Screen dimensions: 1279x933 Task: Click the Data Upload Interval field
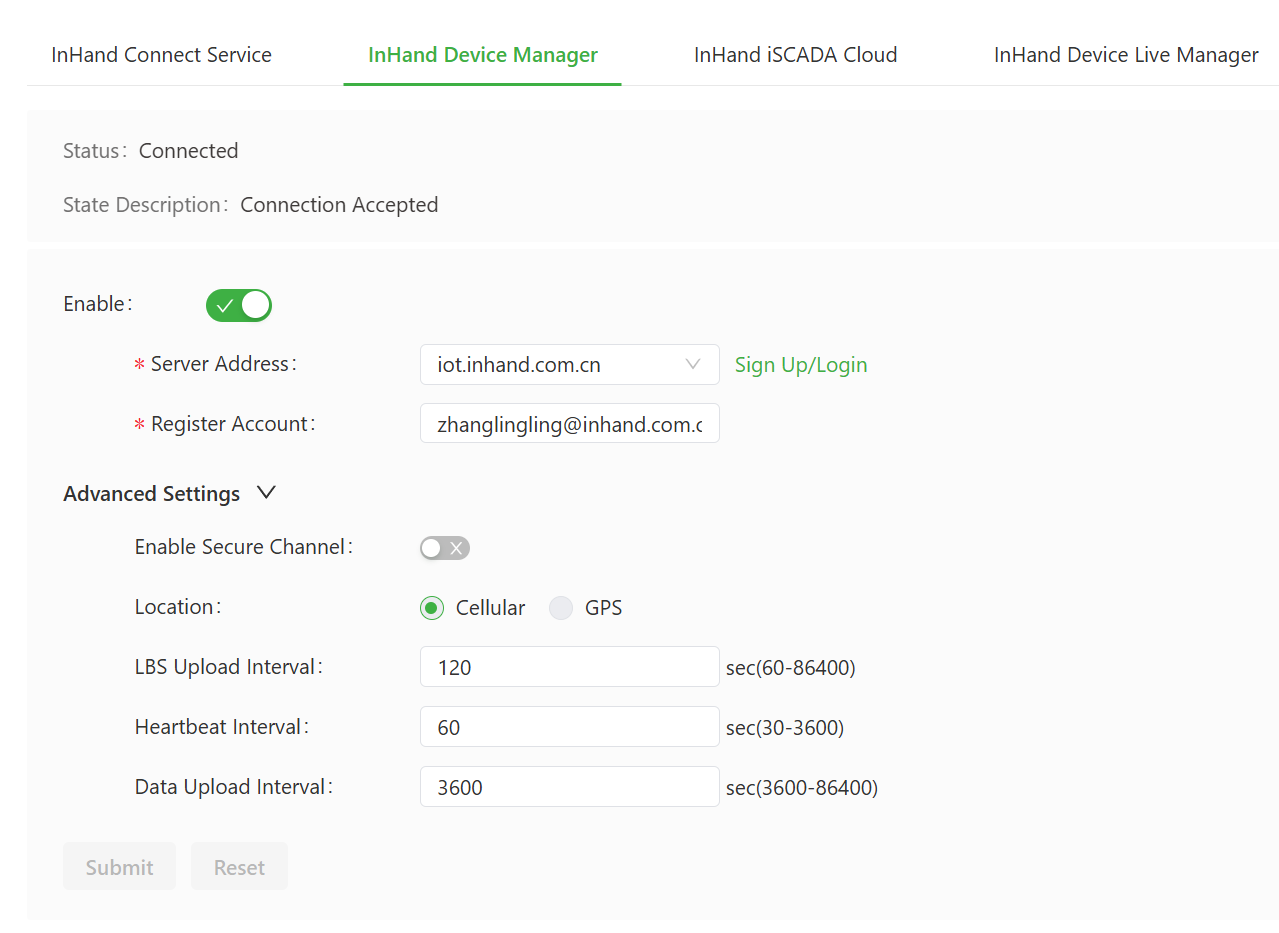point(569,787)
